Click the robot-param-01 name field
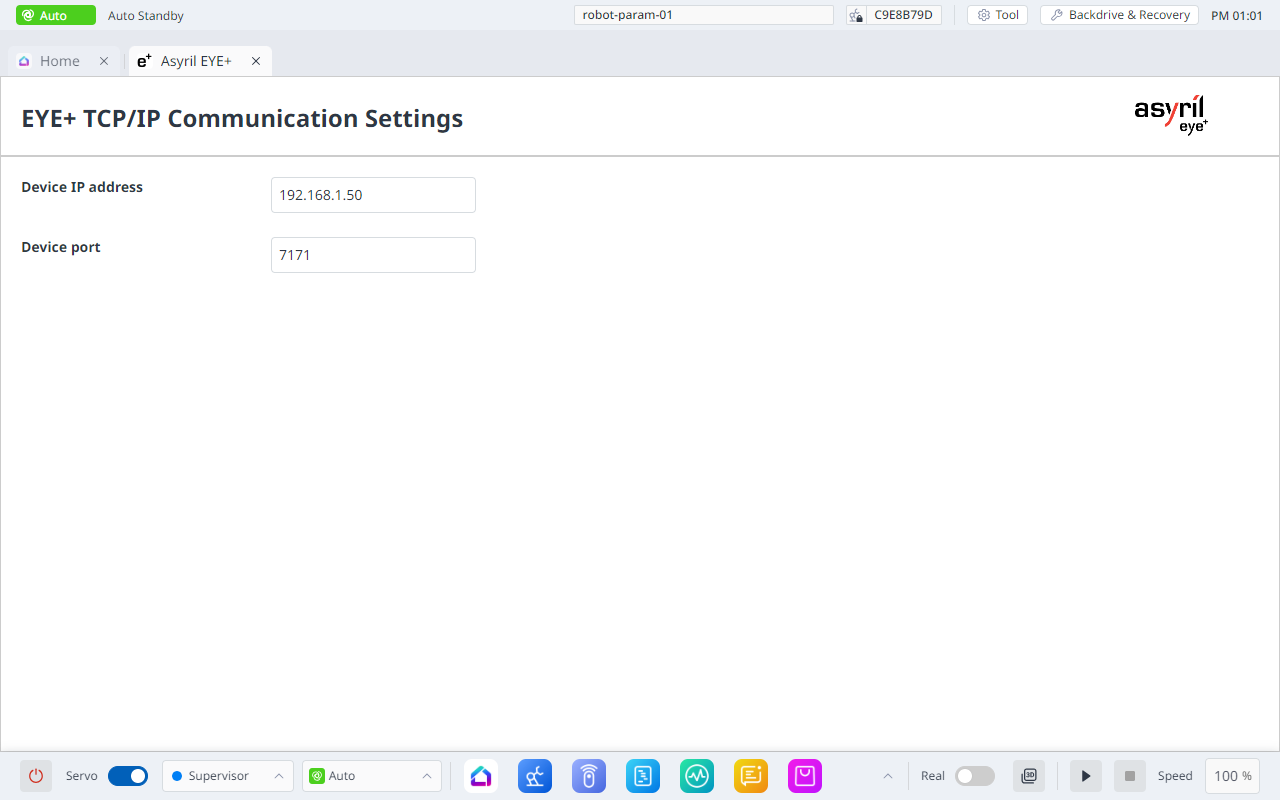This screenshot has width=1280, height=800. [704, 15]
